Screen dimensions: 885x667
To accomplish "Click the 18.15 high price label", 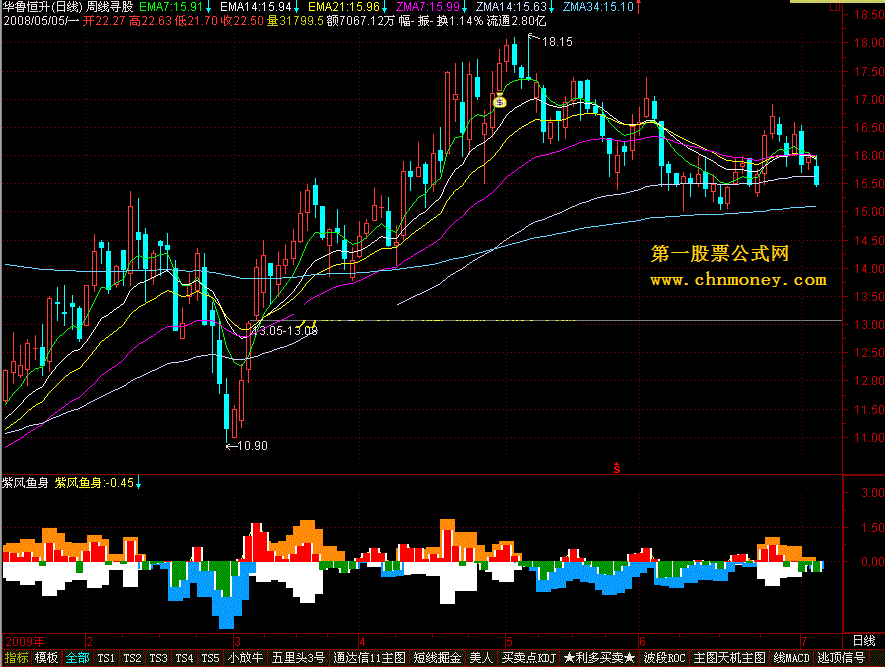I will pyautogui.click(x=557, y=42).
